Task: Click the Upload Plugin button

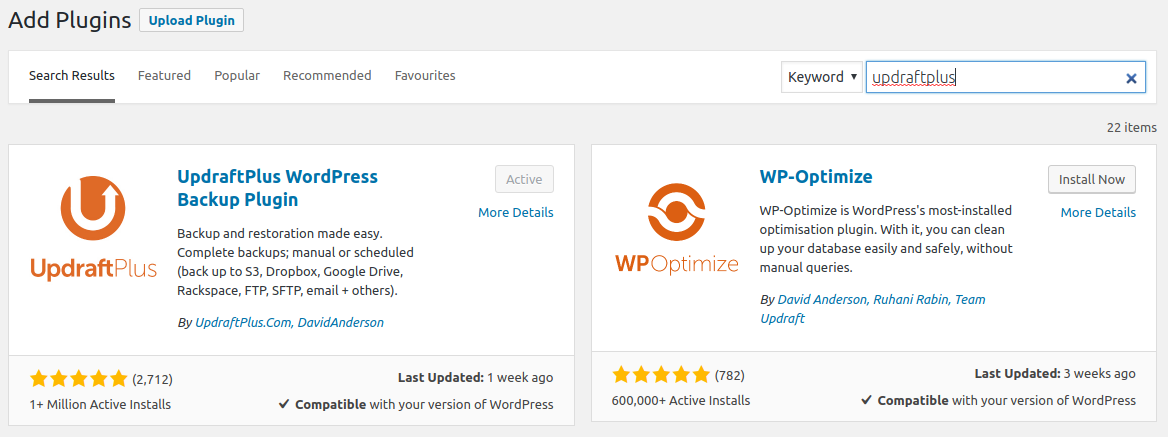Action: [x=191, y=21]
